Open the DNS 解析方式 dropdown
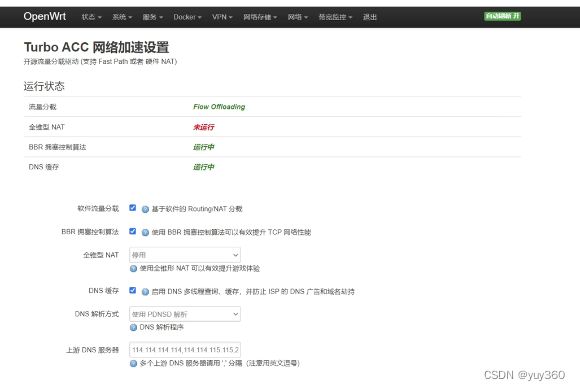This screenshot has width=580, height=391. click(x=185, y=314)
